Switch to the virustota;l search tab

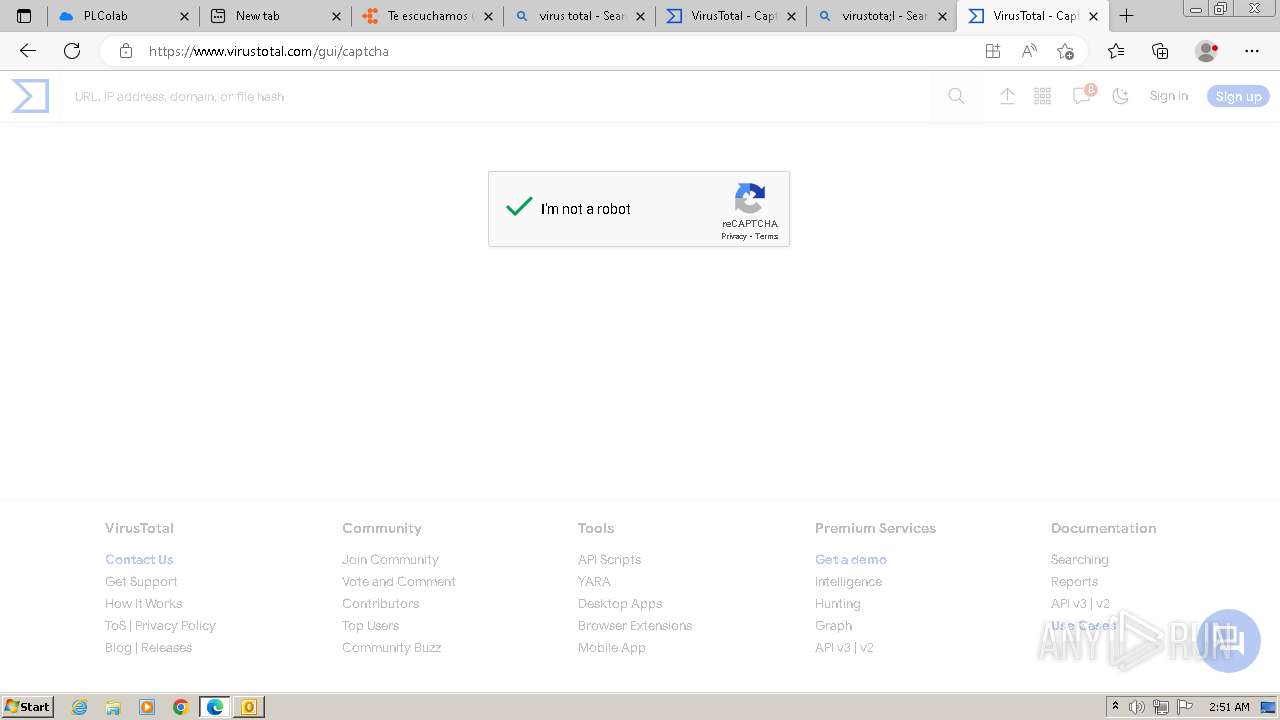884,16
